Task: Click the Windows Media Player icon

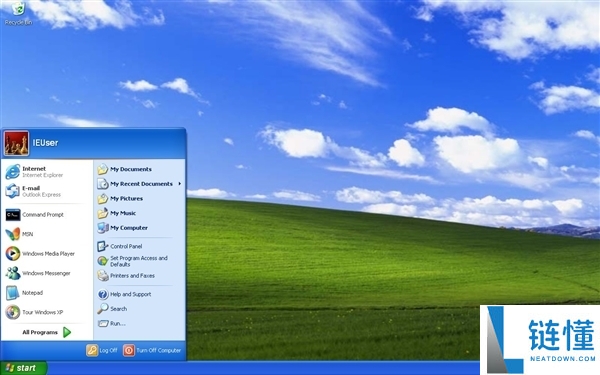Action: pos(13,253)
